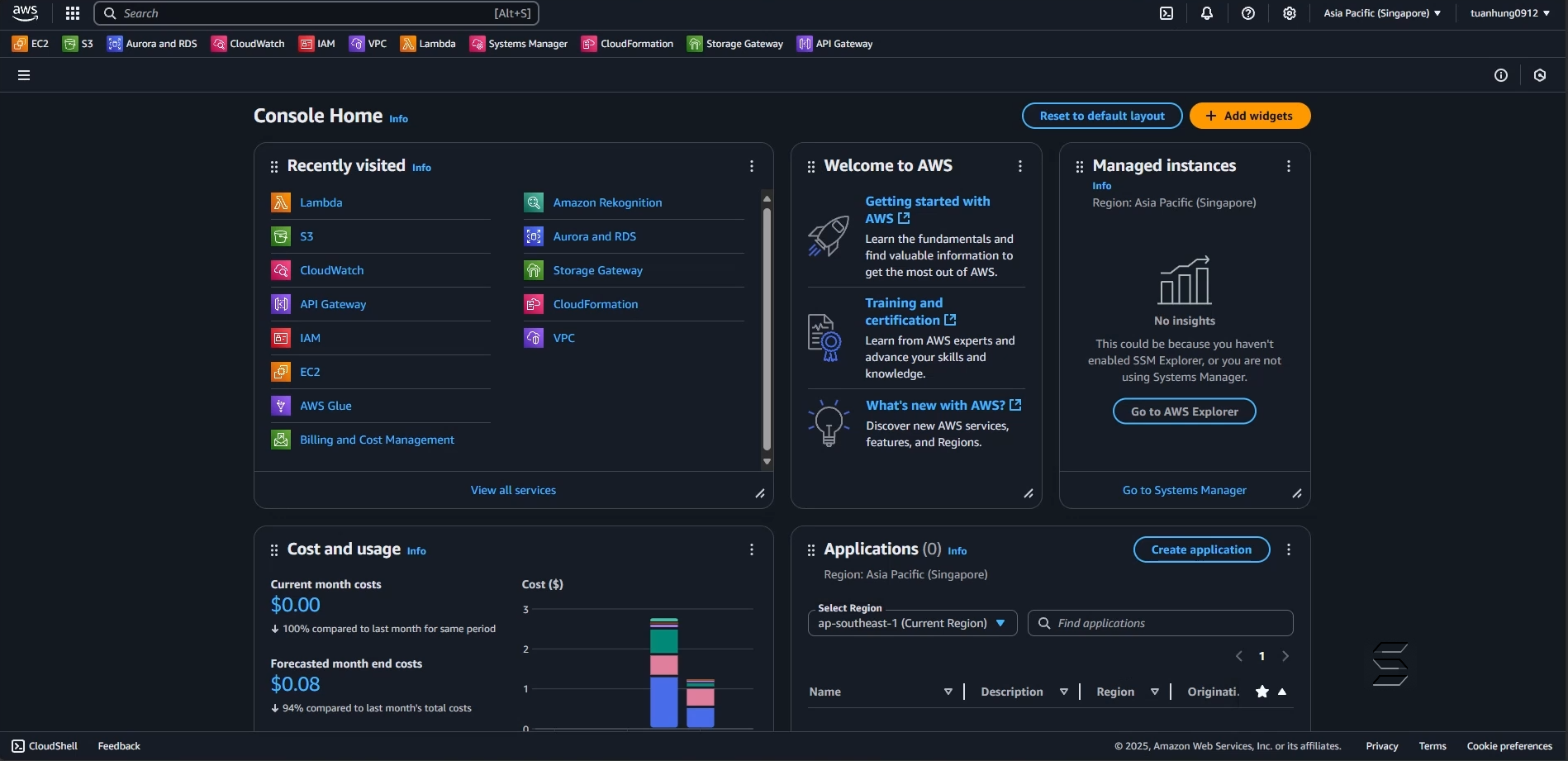
Task: Sort applications by Region column arrow
Action: click(1155, 692)
